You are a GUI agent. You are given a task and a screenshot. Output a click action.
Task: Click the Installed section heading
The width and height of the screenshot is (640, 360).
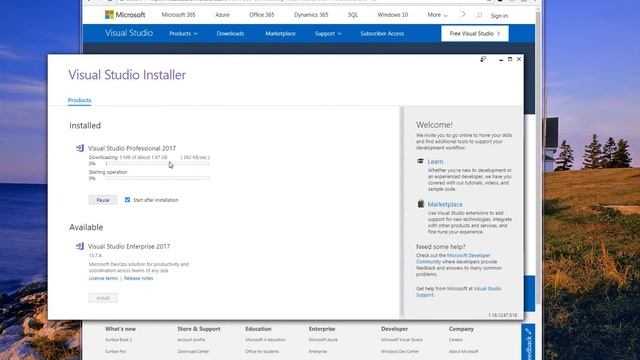85,125
